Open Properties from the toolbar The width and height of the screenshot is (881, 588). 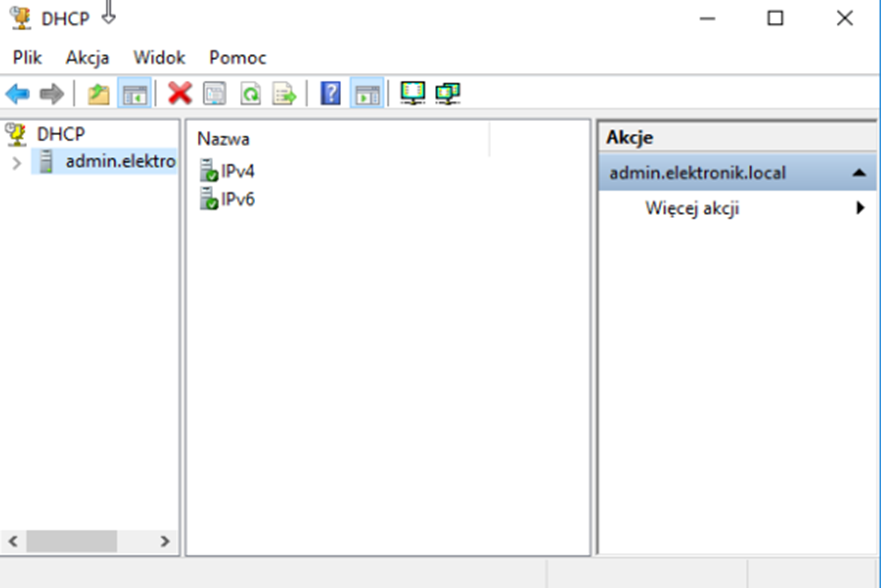214,94
